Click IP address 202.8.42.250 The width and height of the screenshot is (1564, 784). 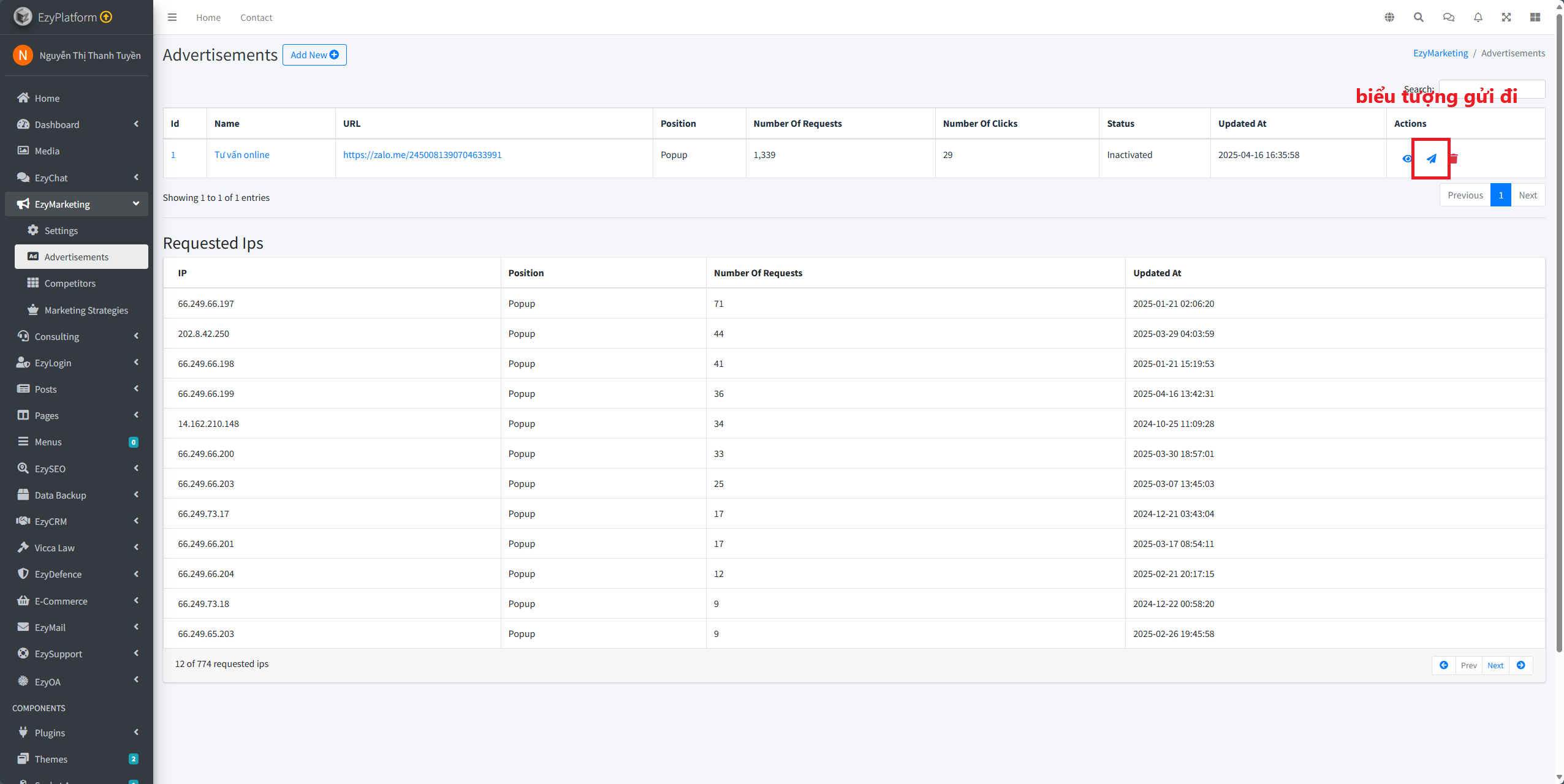(203, 333)
